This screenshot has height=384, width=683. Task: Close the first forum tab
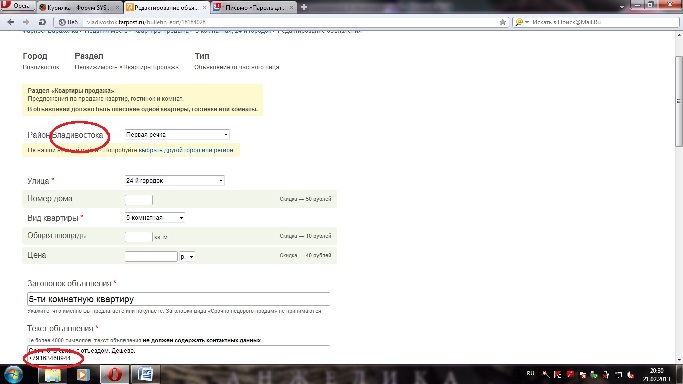[x=117, y=7]
